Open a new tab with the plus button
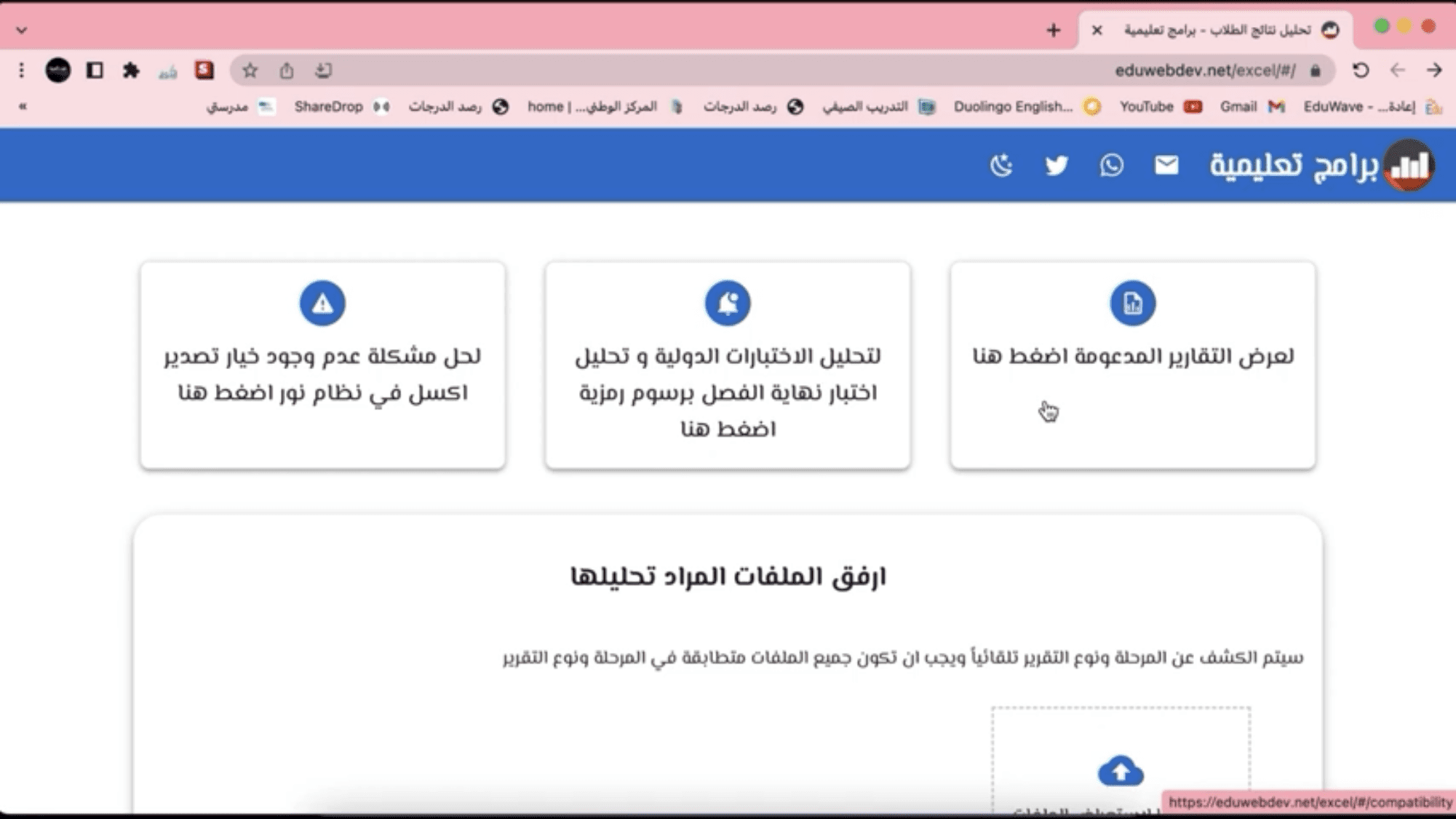 (x=1053, y=30)
